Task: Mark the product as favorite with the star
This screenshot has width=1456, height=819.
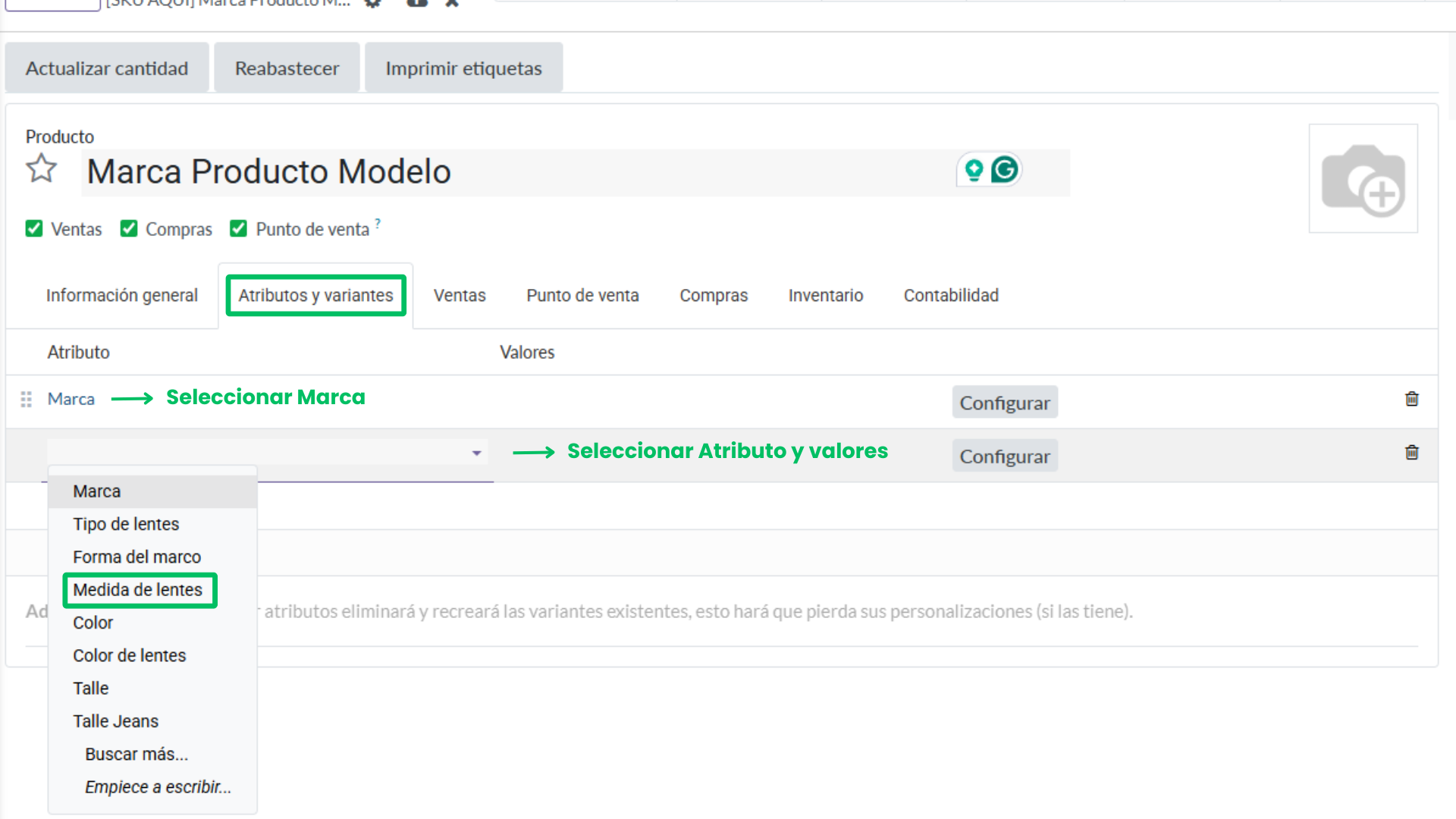Action: click(x=42, y=168)
